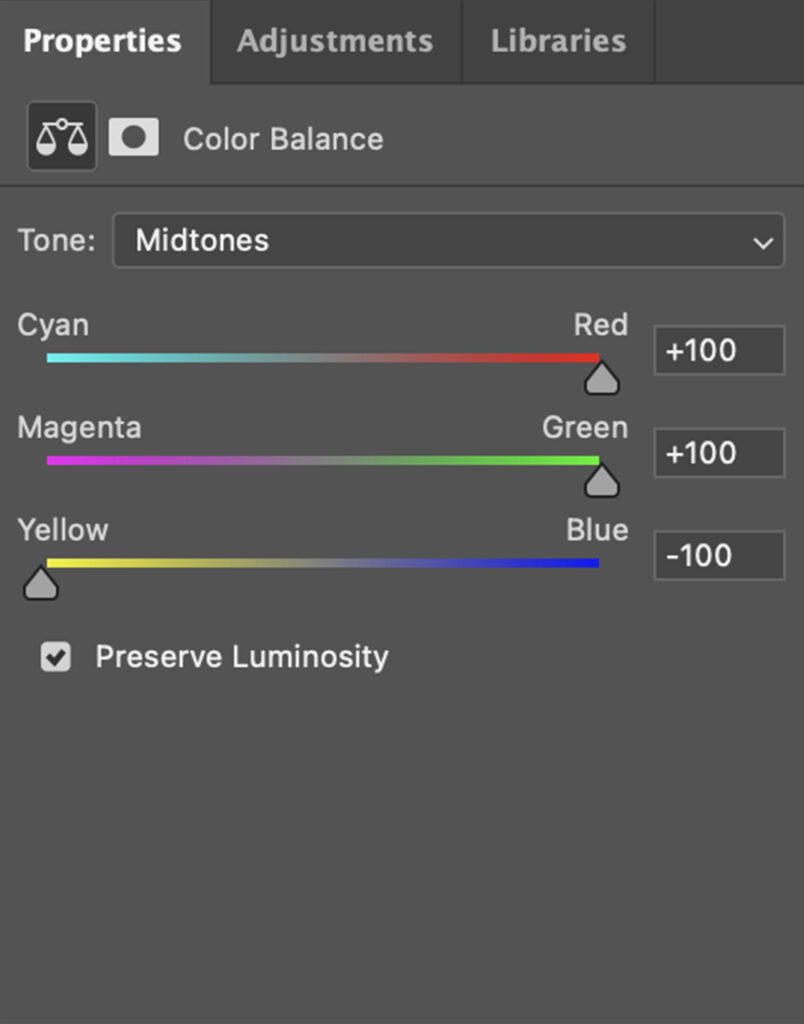This screenshot has width=804, height=1024.
Task: Click the Tone label
Action: point(56,241)
